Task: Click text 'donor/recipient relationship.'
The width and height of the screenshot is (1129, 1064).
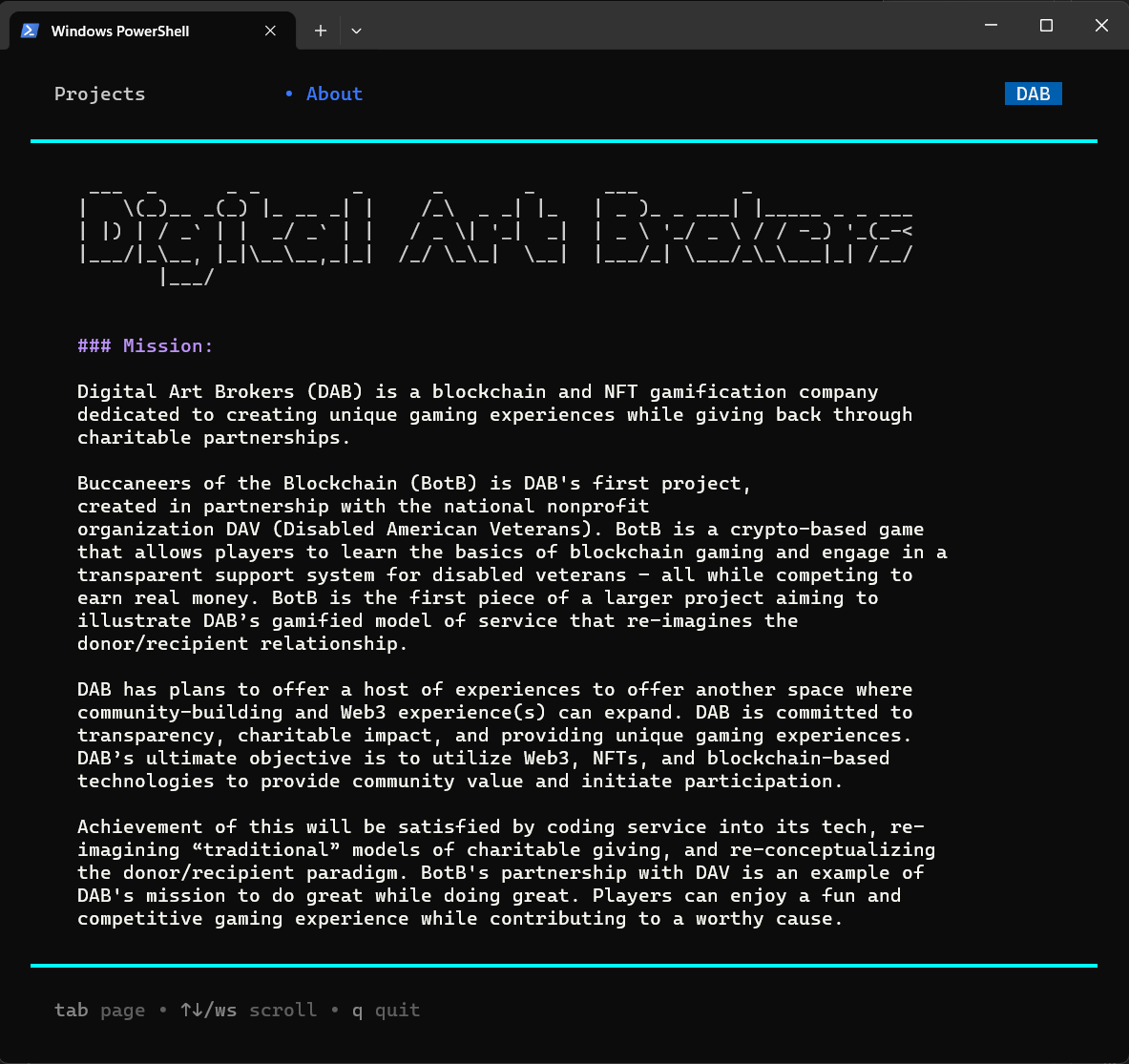Action: coord(242,643)
